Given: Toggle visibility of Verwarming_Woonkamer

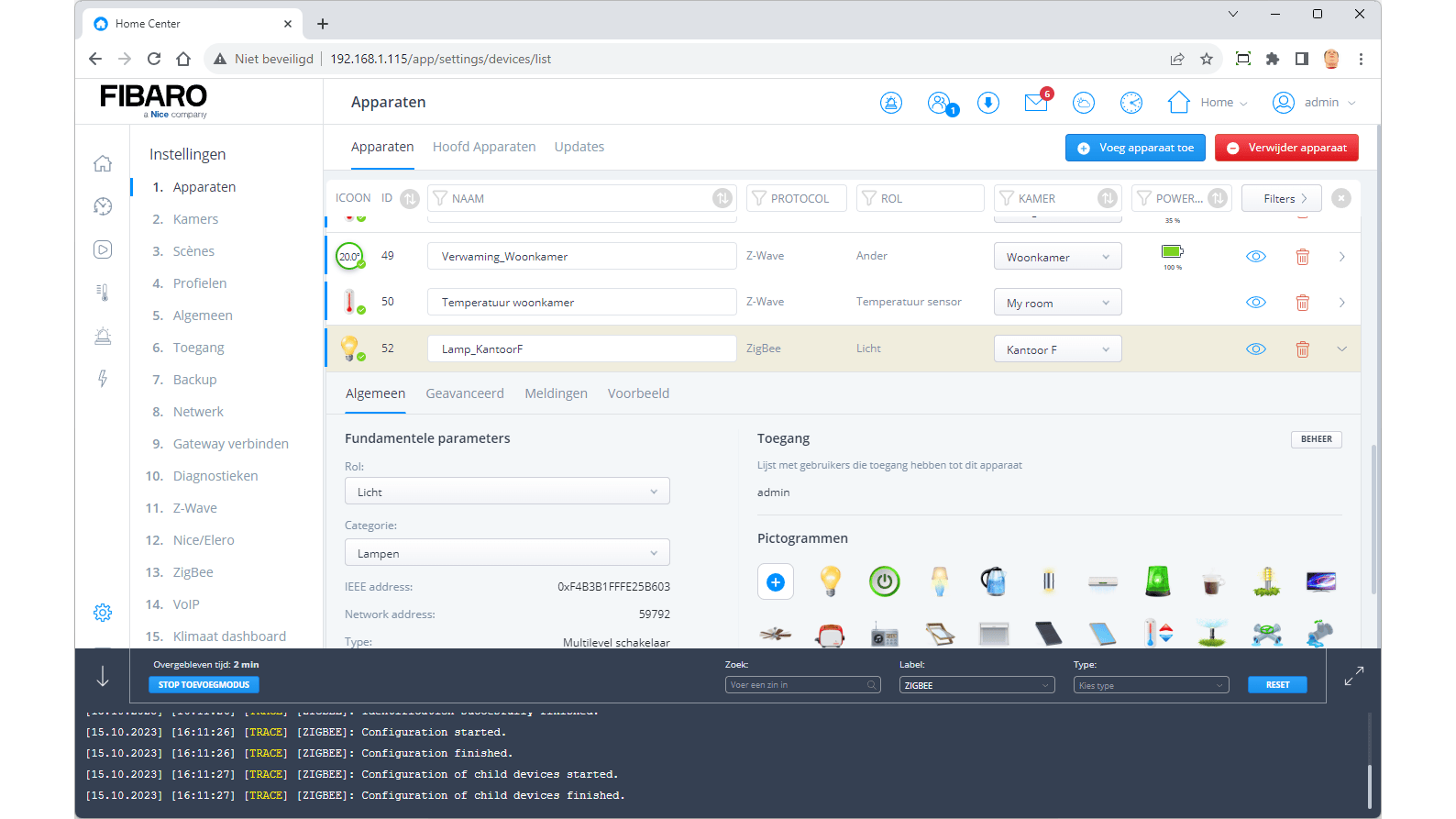Looking at the screenshot, I should pos(1256,257).
